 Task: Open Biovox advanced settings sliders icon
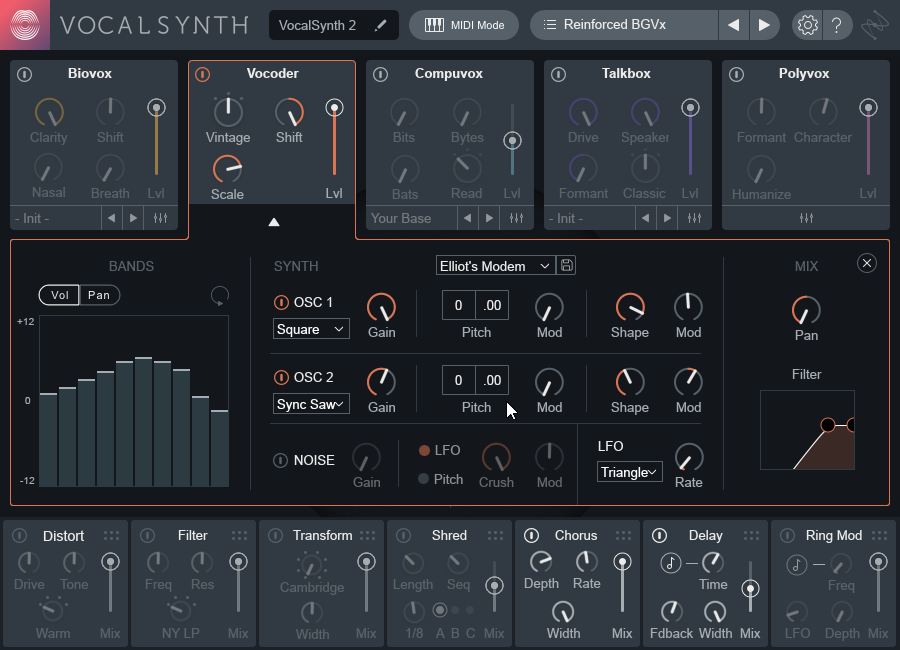pyautogui.click(x=161, y=218)
